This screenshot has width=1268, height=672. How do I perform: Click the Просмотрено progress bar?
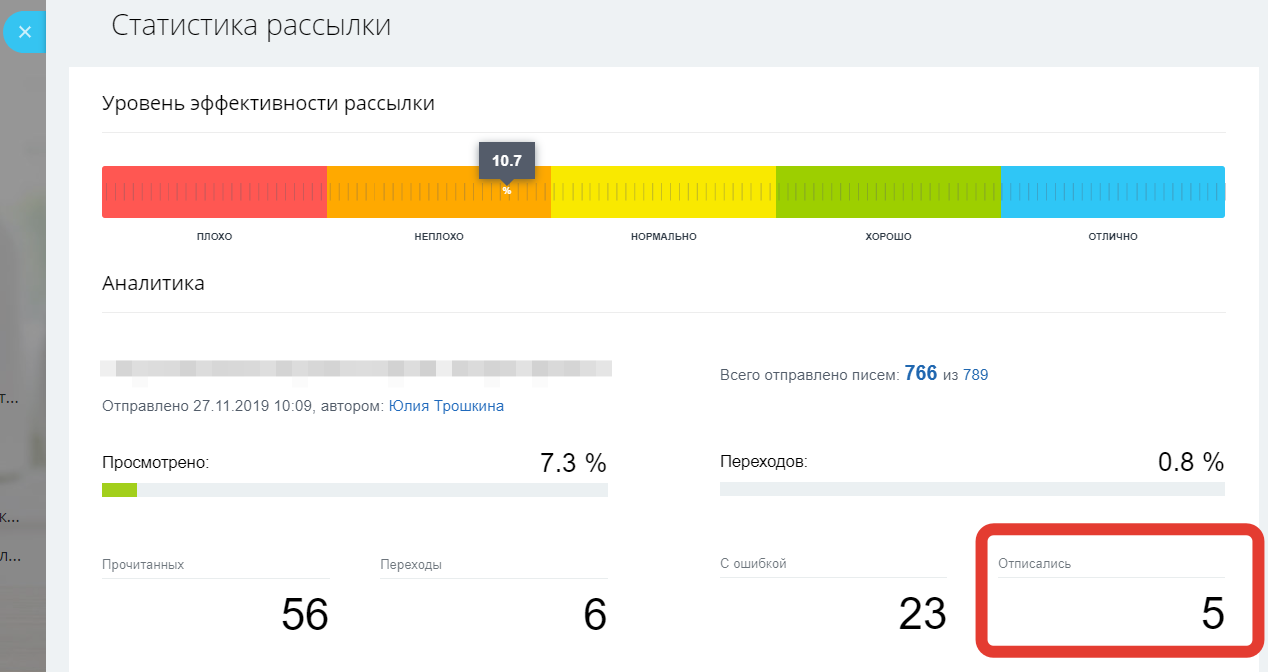pos(355,489)
